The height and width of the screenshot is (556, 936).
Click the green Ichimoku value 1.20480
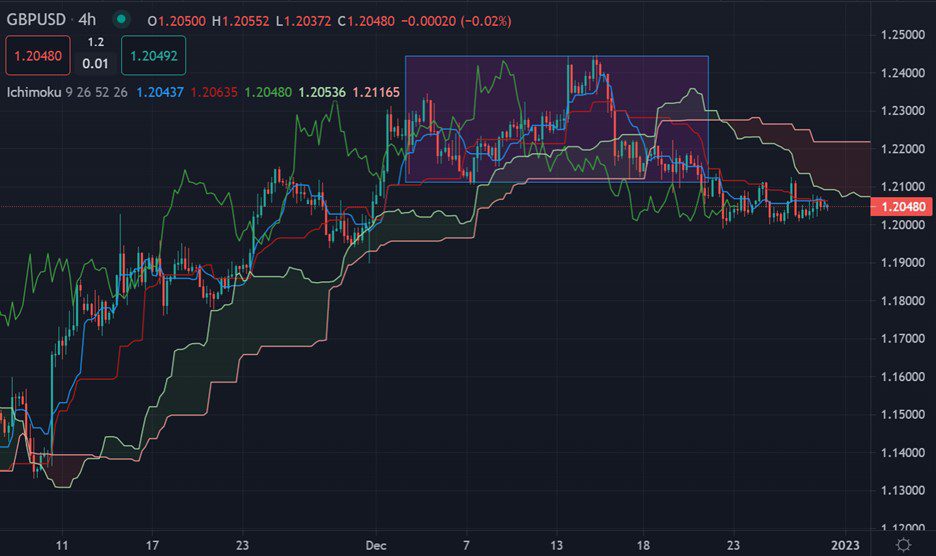[x=268, y=93]
